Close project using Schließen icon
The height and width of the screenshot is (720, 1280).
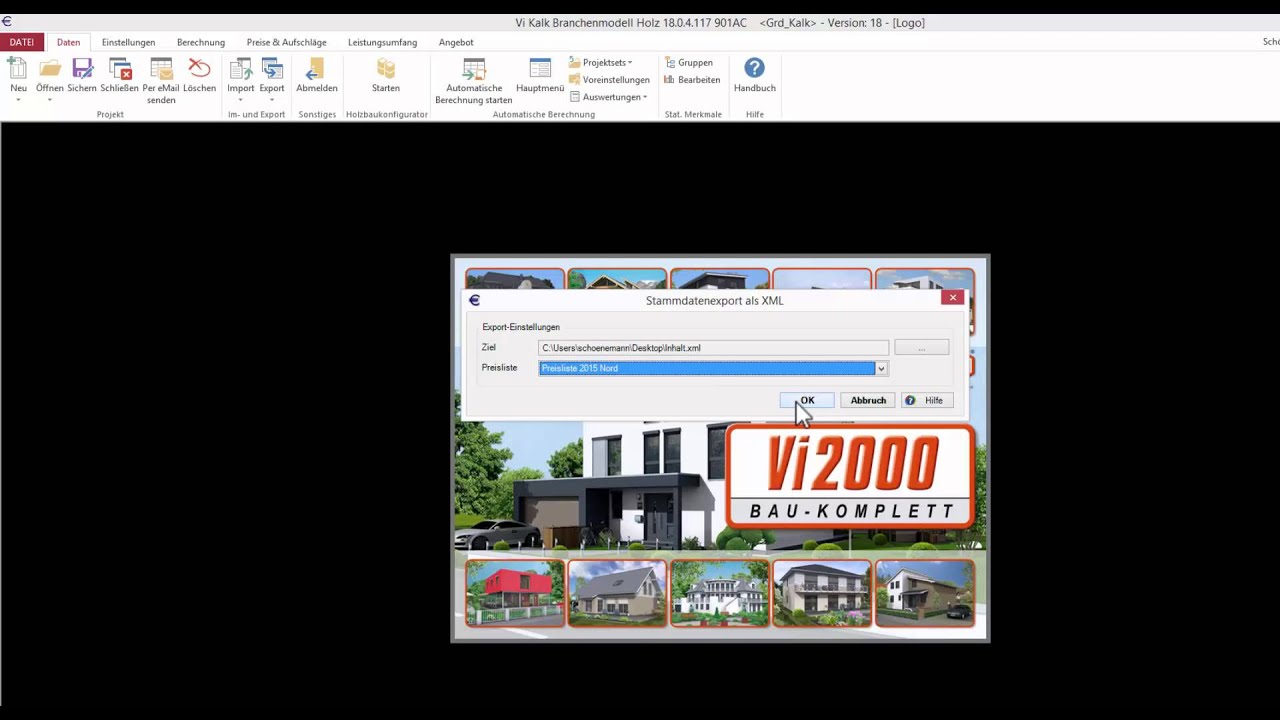pos(119,69)
